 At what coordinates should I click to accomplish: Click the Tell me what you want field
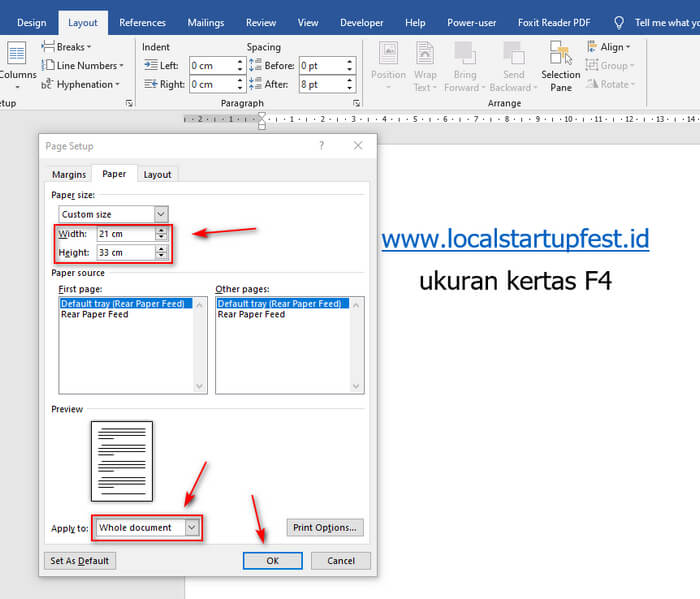[667, 23]
